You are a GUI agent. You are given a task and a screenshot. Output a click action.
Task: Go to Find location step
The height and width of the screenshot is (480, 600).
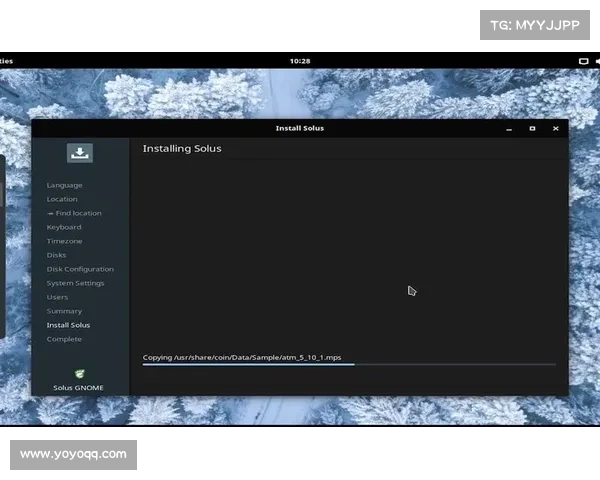pos(74,213)
